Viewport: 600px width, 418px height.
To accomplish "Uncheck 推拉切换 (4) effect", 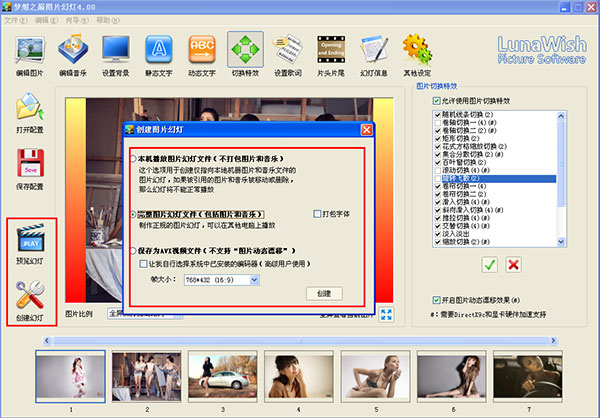I will click(438, 218).
